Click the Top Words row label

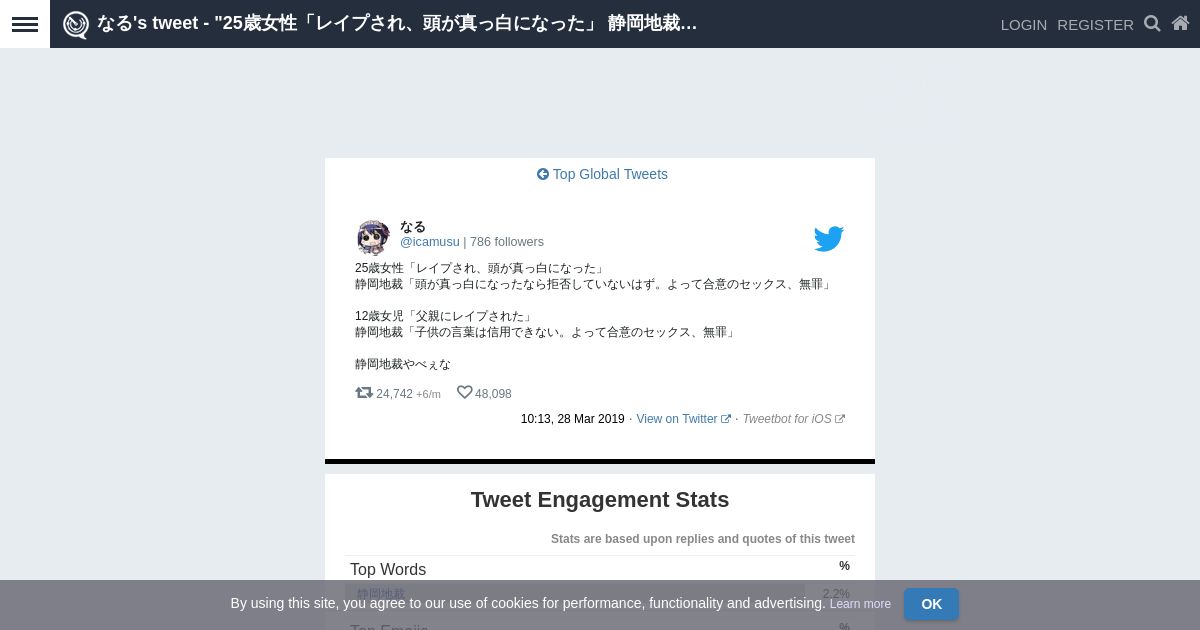(388, 569)
